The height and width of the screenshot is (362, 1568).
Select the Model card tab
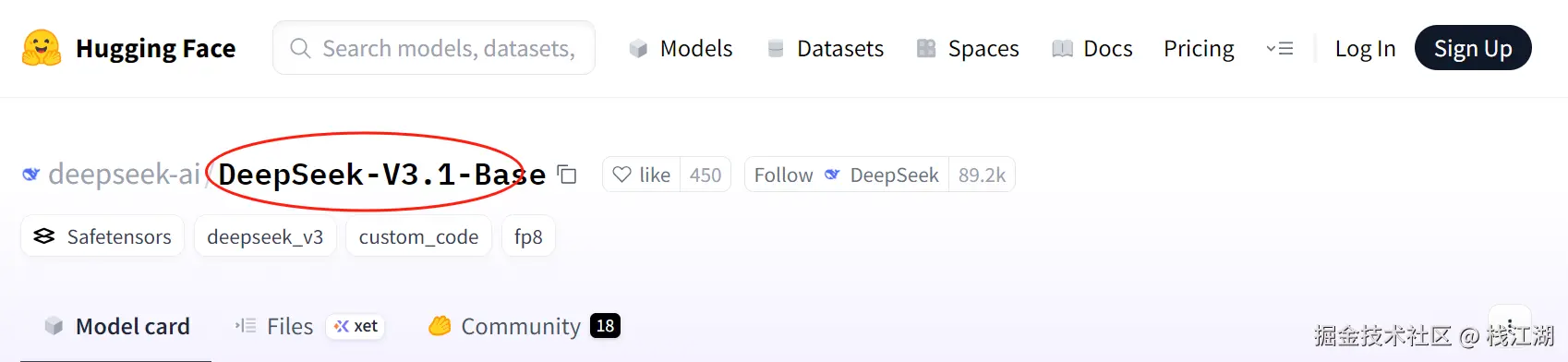(x=117, y=326)
